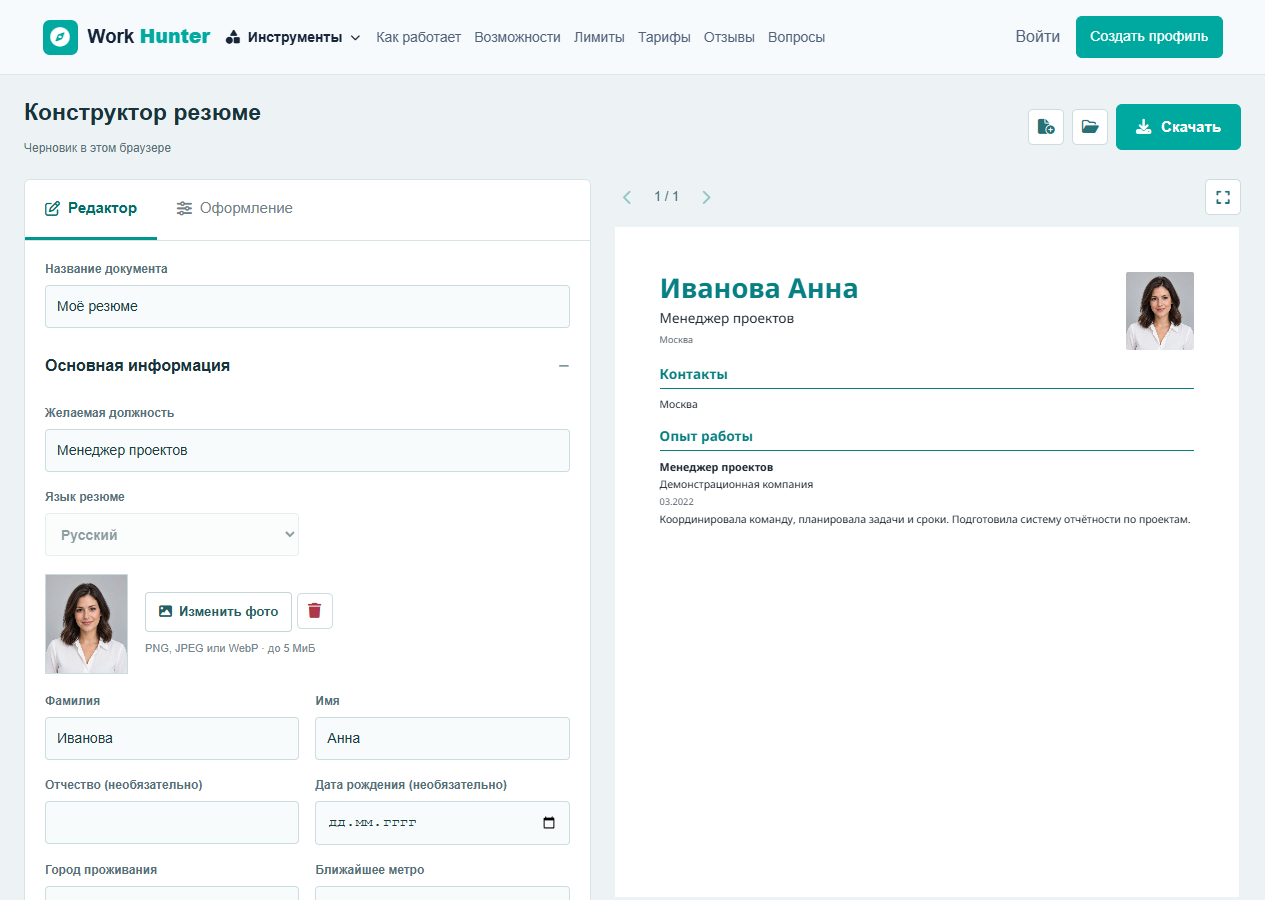Open Отзывы in the top navigation
This screenshot has height=900, width=1280.
click(729, 37)
